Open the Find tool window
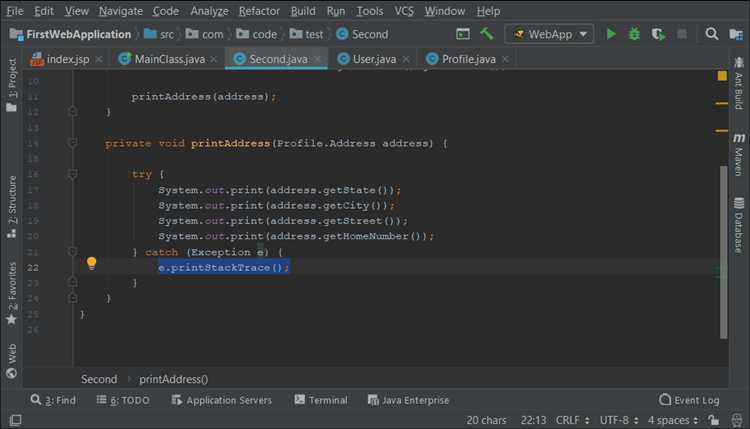Viewport: 750px width, 429px height. pyautogui.click(x=53, y=400)
